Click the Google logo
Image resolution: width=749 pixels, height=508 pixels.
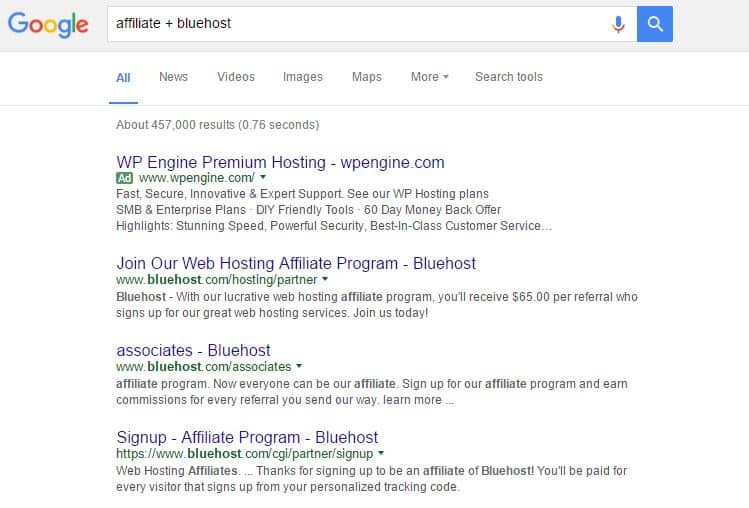[x=48, y=24]
